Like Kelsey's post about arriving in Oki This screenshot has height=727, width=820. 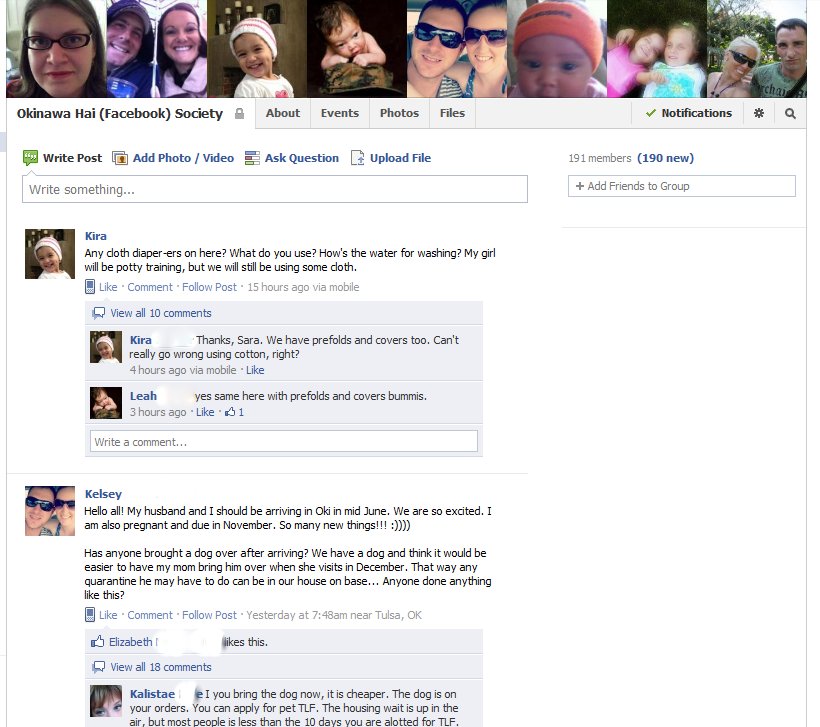pos(108,615)
